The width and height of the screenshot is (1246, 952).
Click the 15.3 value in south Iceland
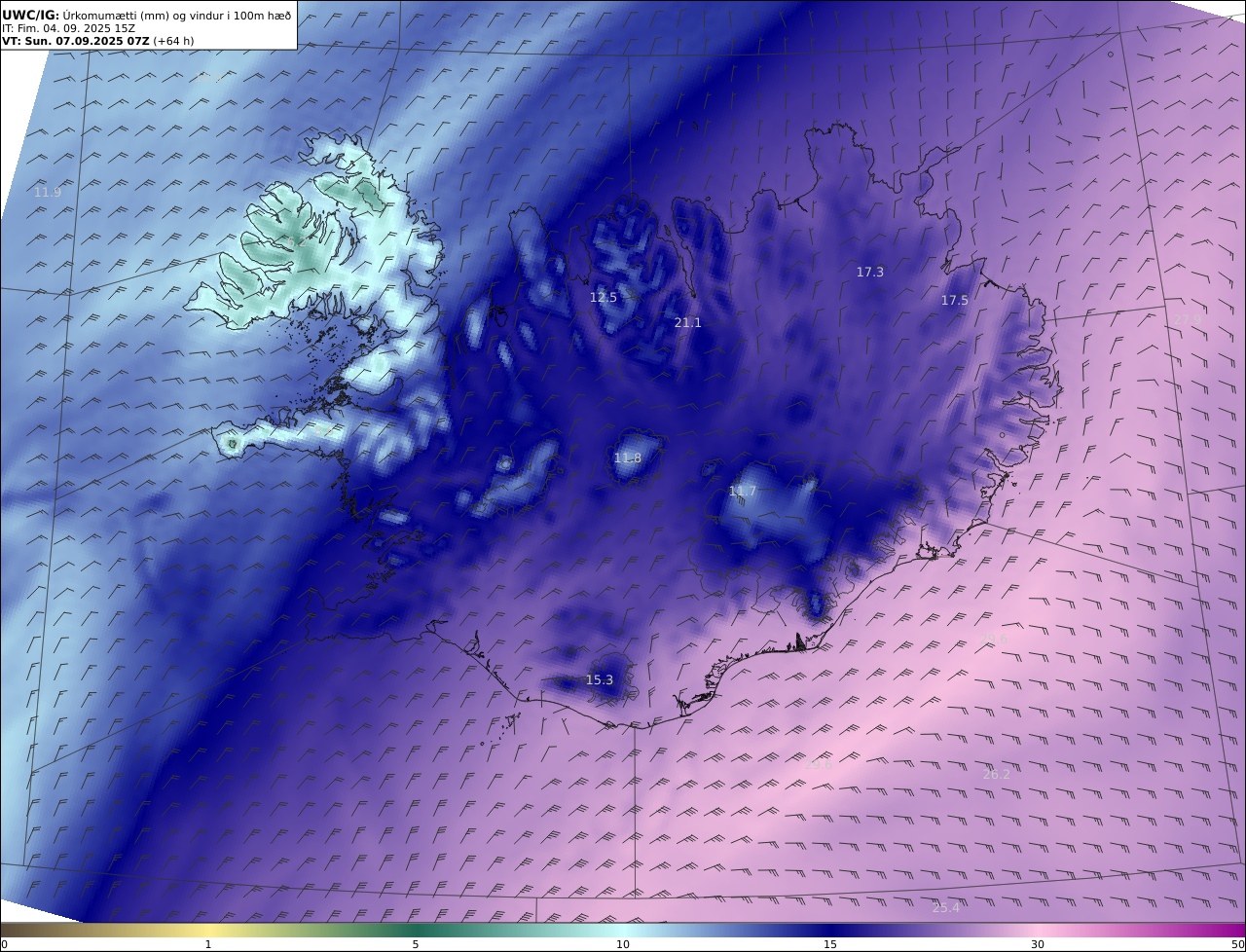click(x=600, y=679)
